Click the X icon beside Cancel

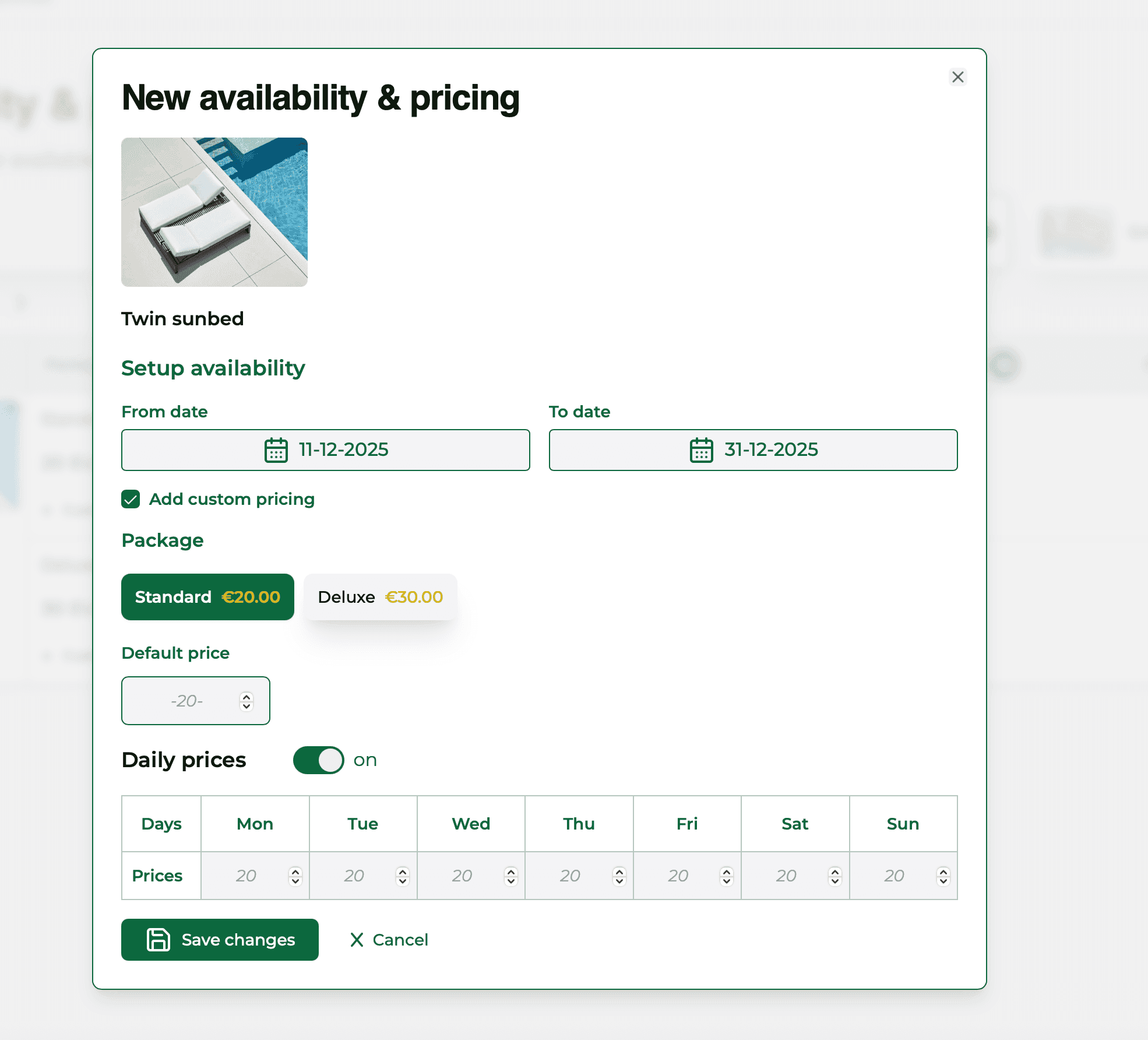[357, 940]
